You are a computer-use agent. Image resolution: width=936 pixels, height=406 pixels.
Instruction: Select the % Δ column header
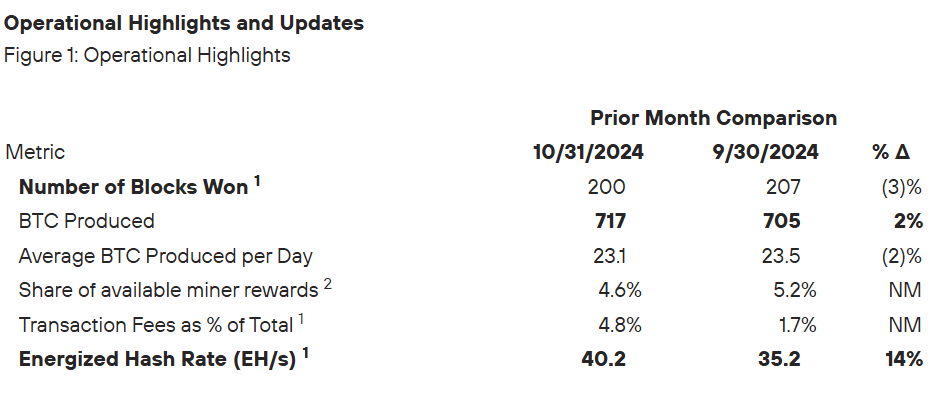pyautogui.click(x=891, y=152)
